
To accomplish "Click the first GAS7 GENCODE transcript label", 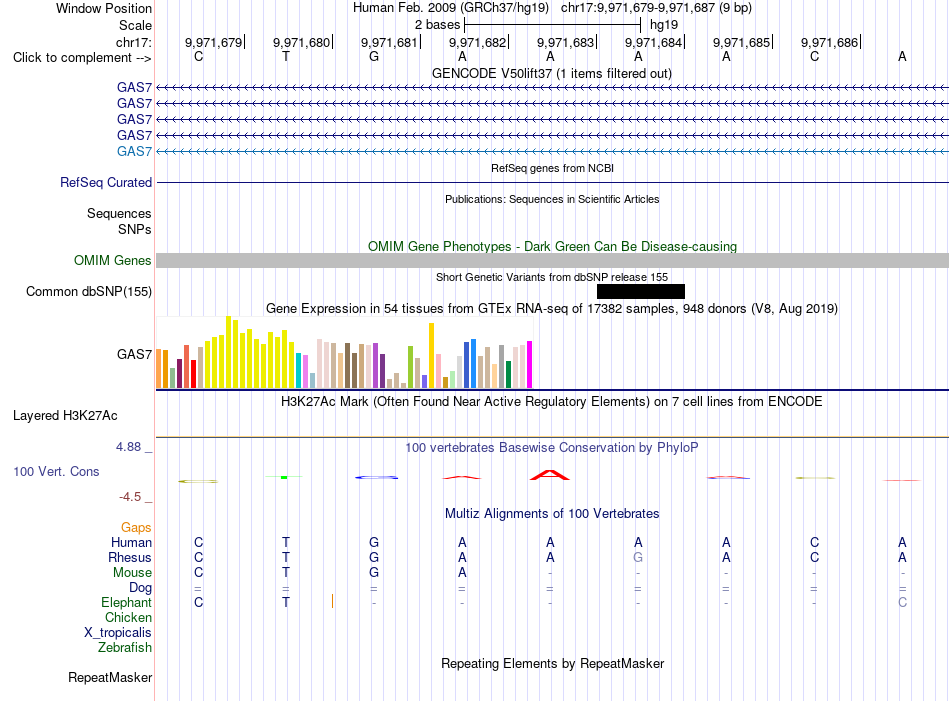I will pyautogui.click(x=135, y=87).
